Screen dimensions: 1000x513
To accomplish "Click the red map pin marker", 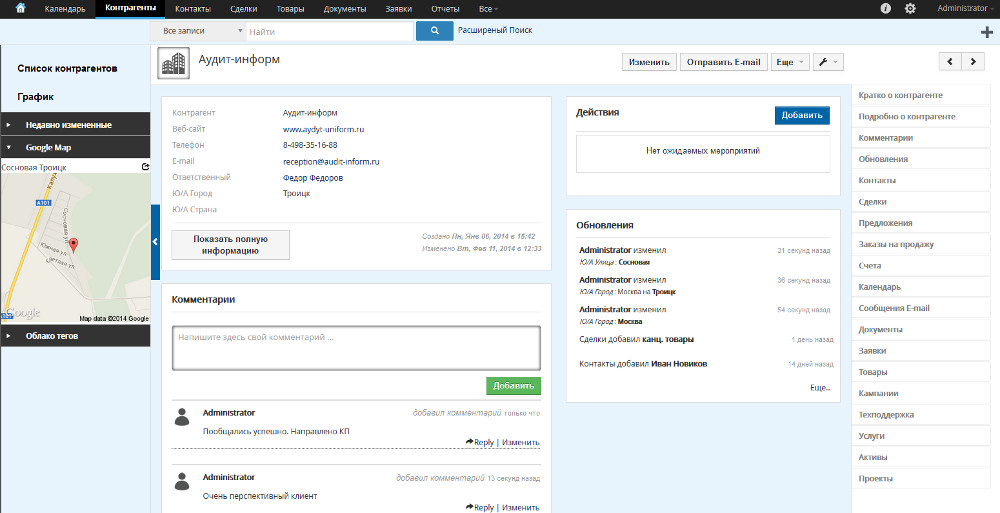I will click(x=73, y=245).
